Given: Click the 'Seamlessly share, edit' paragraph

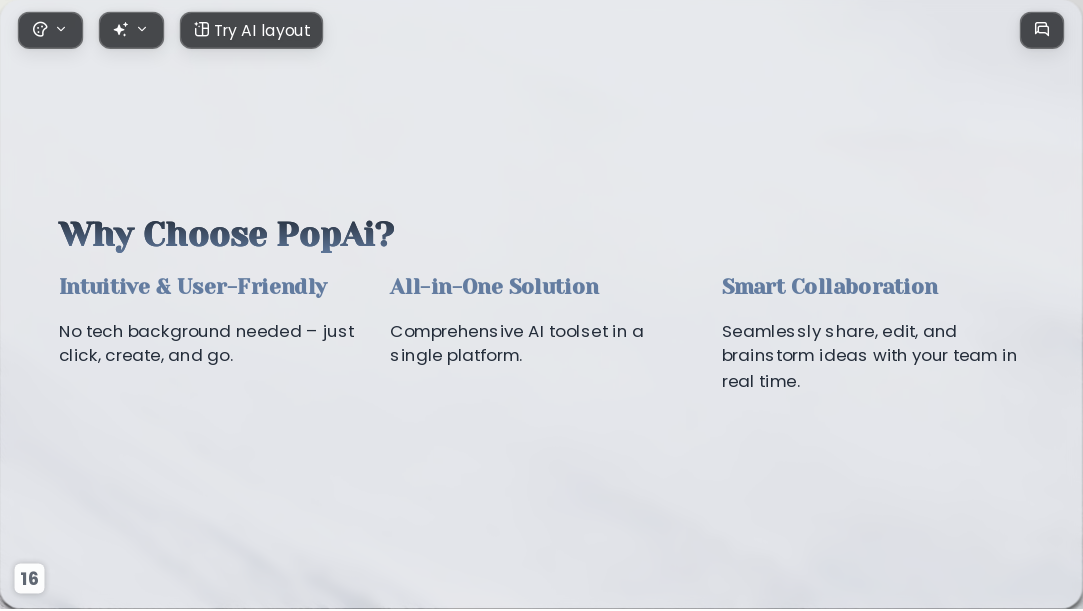Looking at the screenshot, I should point(869,356).
